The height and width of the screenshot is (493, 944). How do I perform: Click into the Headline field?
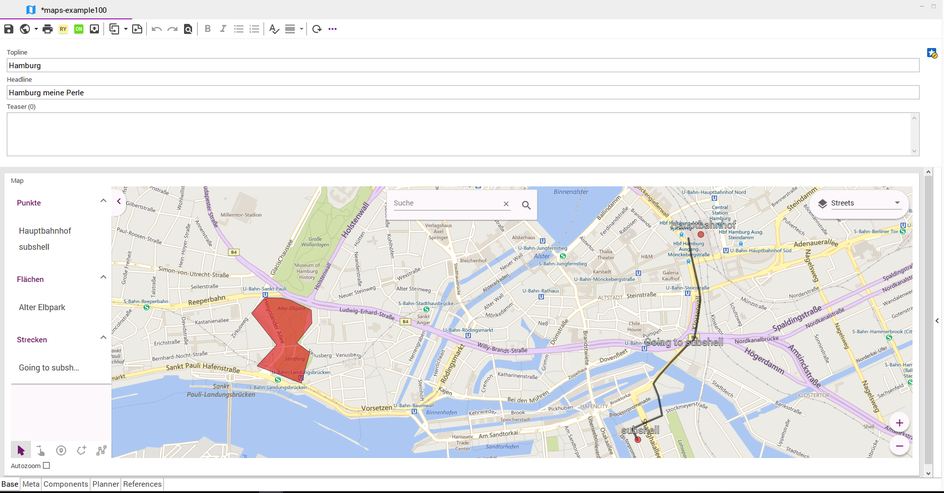point(463,92)
